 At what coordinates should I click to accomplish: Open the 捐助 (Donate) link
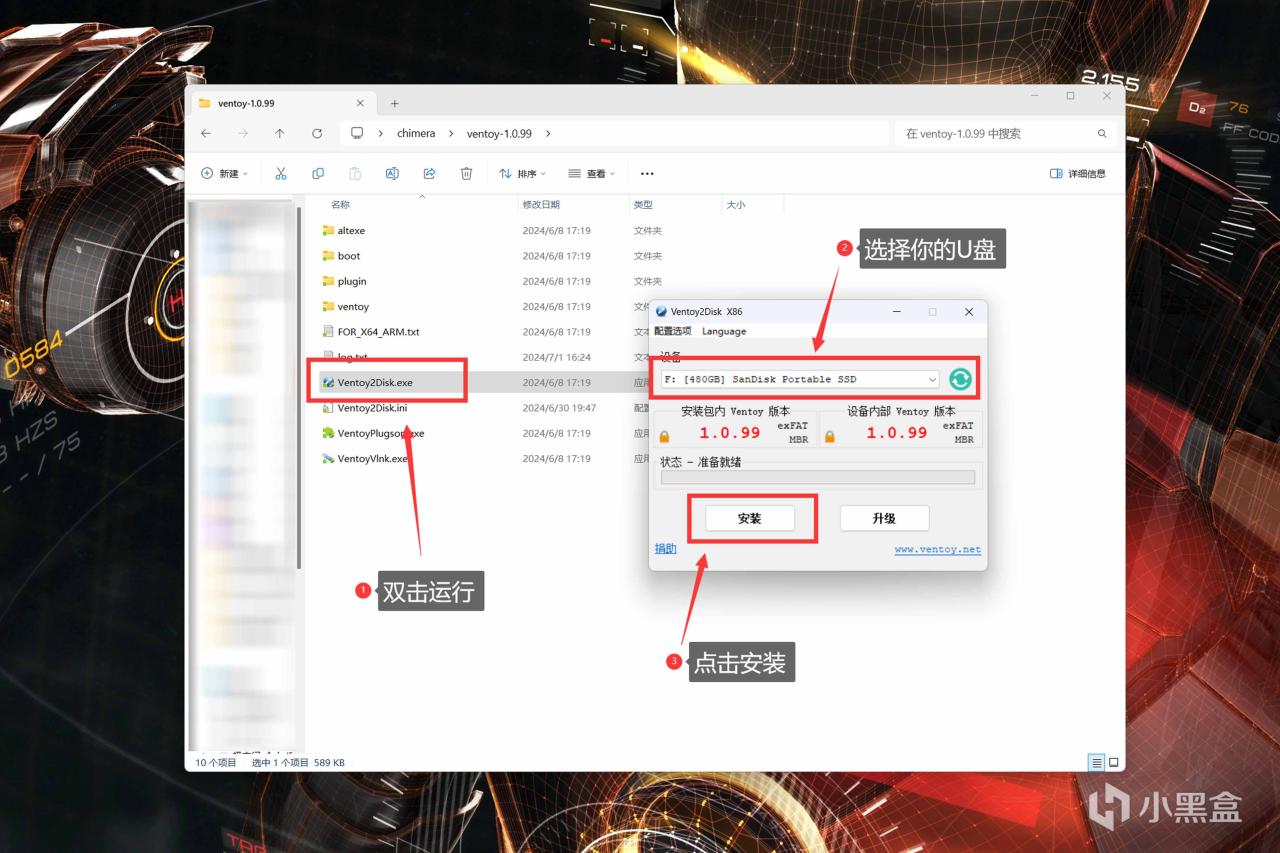tap(665, 548)
